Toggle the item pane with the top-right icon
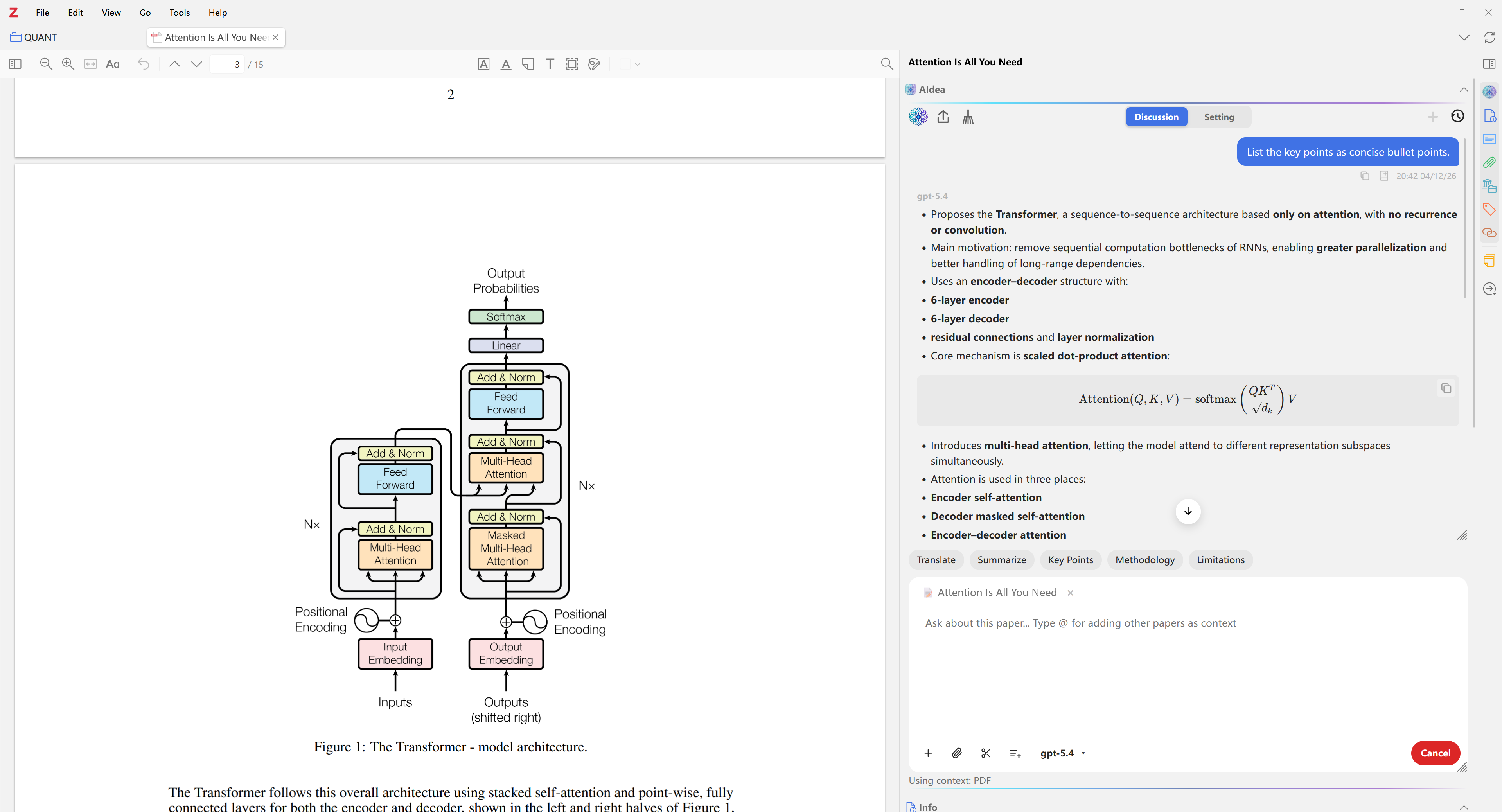Screen dimensions: 1502x812 click(1489, 63)
